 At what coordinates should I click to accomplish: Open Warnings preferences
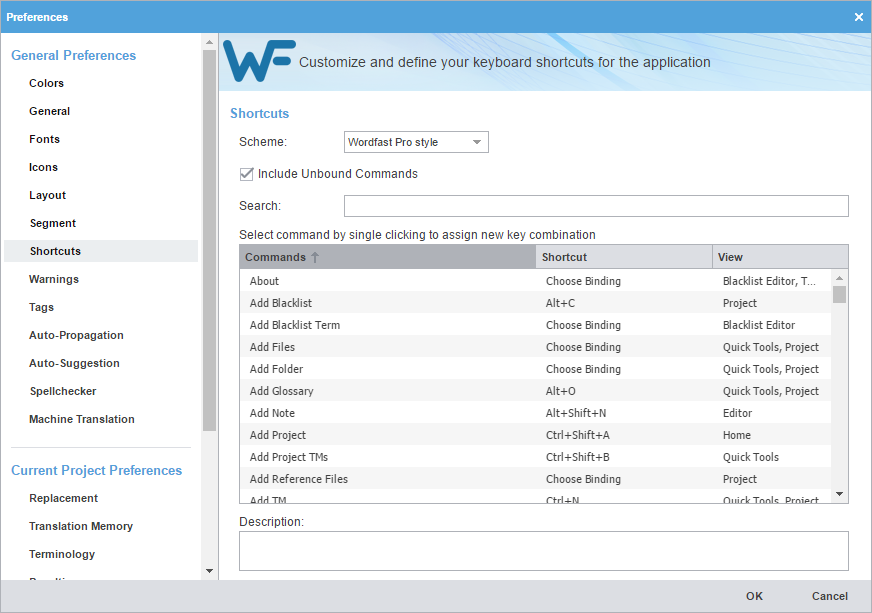click(54, 279)
